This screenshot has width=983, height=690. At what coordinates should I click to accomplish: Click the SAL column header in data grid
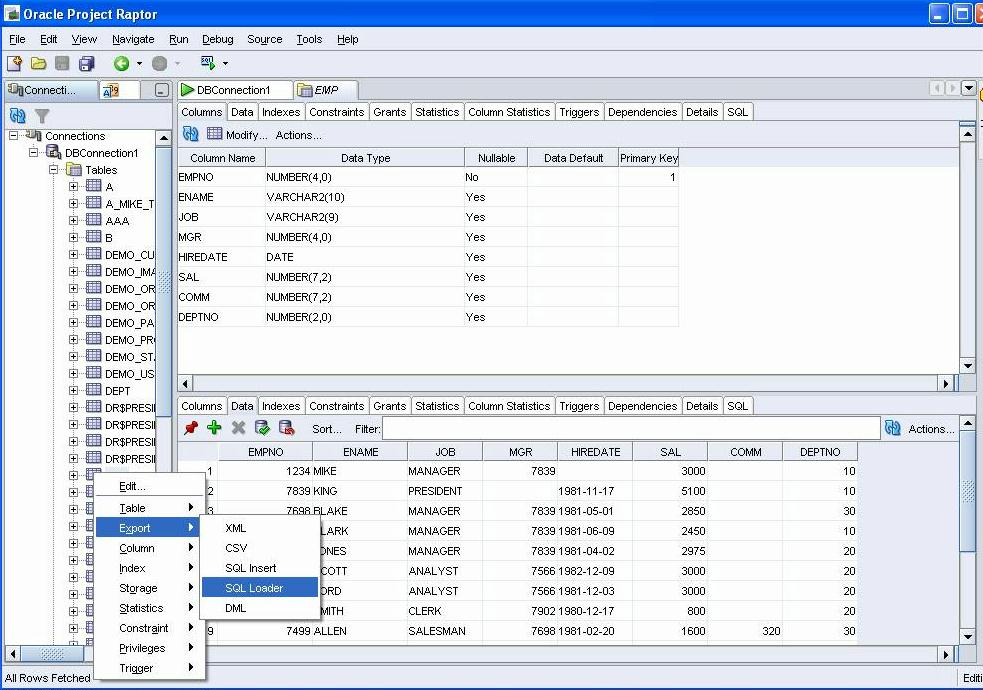coord(670,452)
